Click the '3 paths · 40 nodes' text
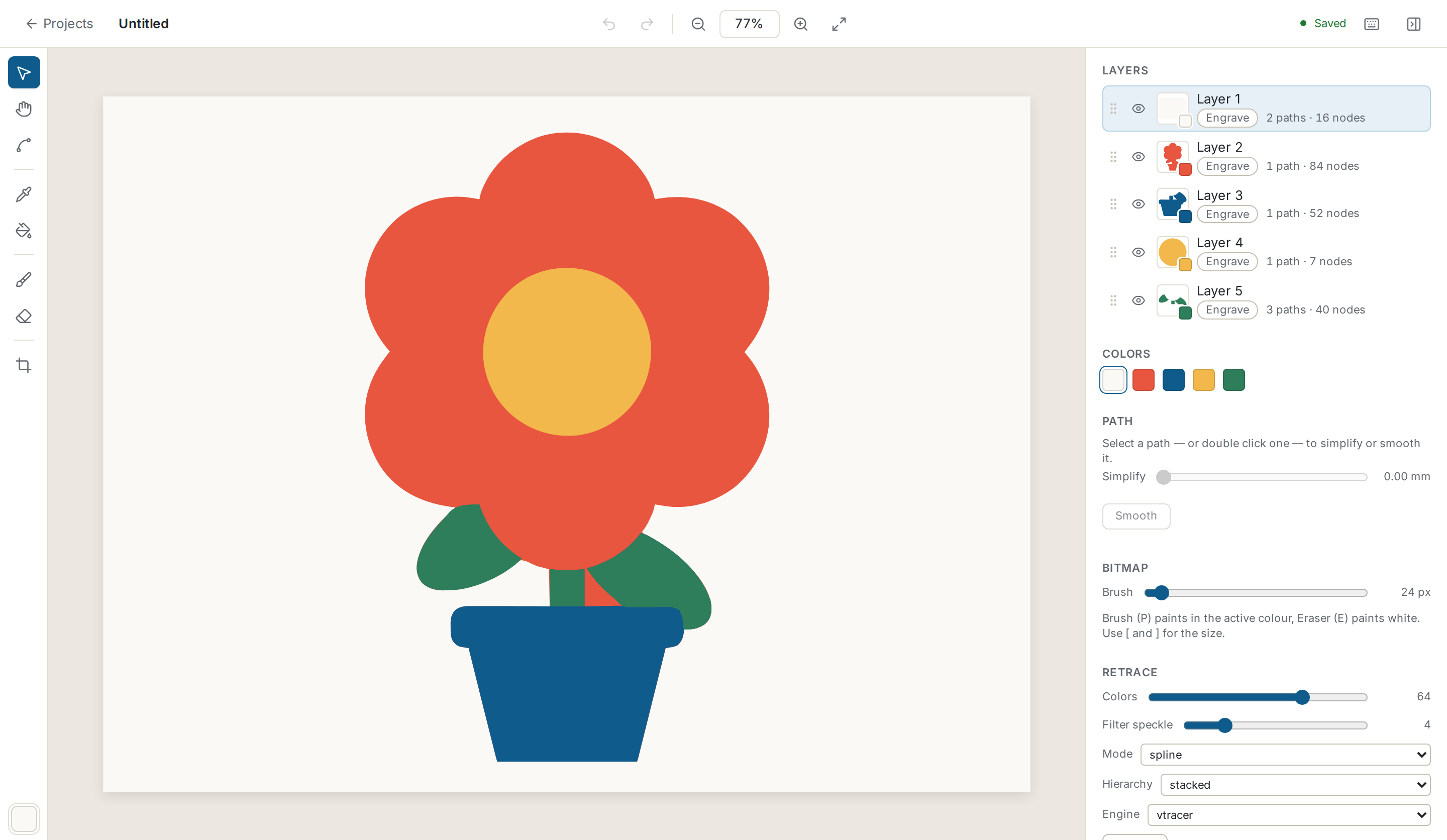This screenshot has width=1447, height=840. pos(1315,309)
